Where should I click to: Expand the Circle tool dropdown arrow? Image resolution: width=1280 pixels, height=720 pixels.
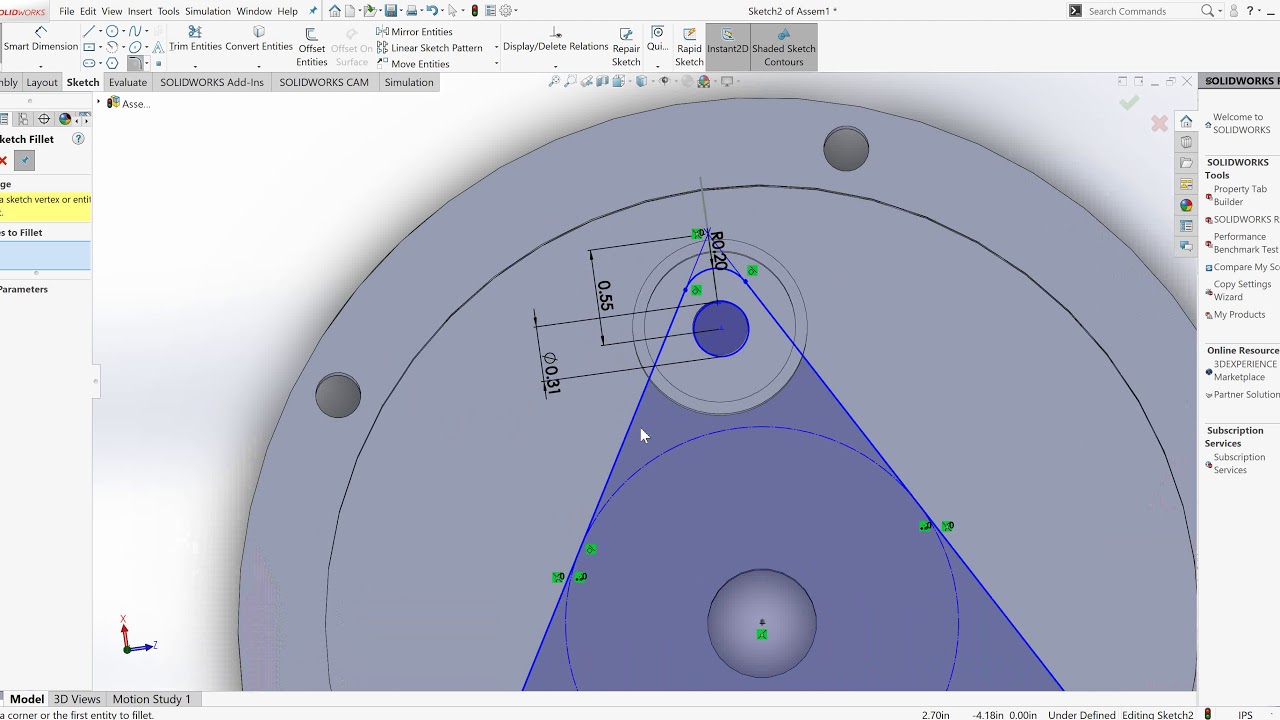pos(123,31)
